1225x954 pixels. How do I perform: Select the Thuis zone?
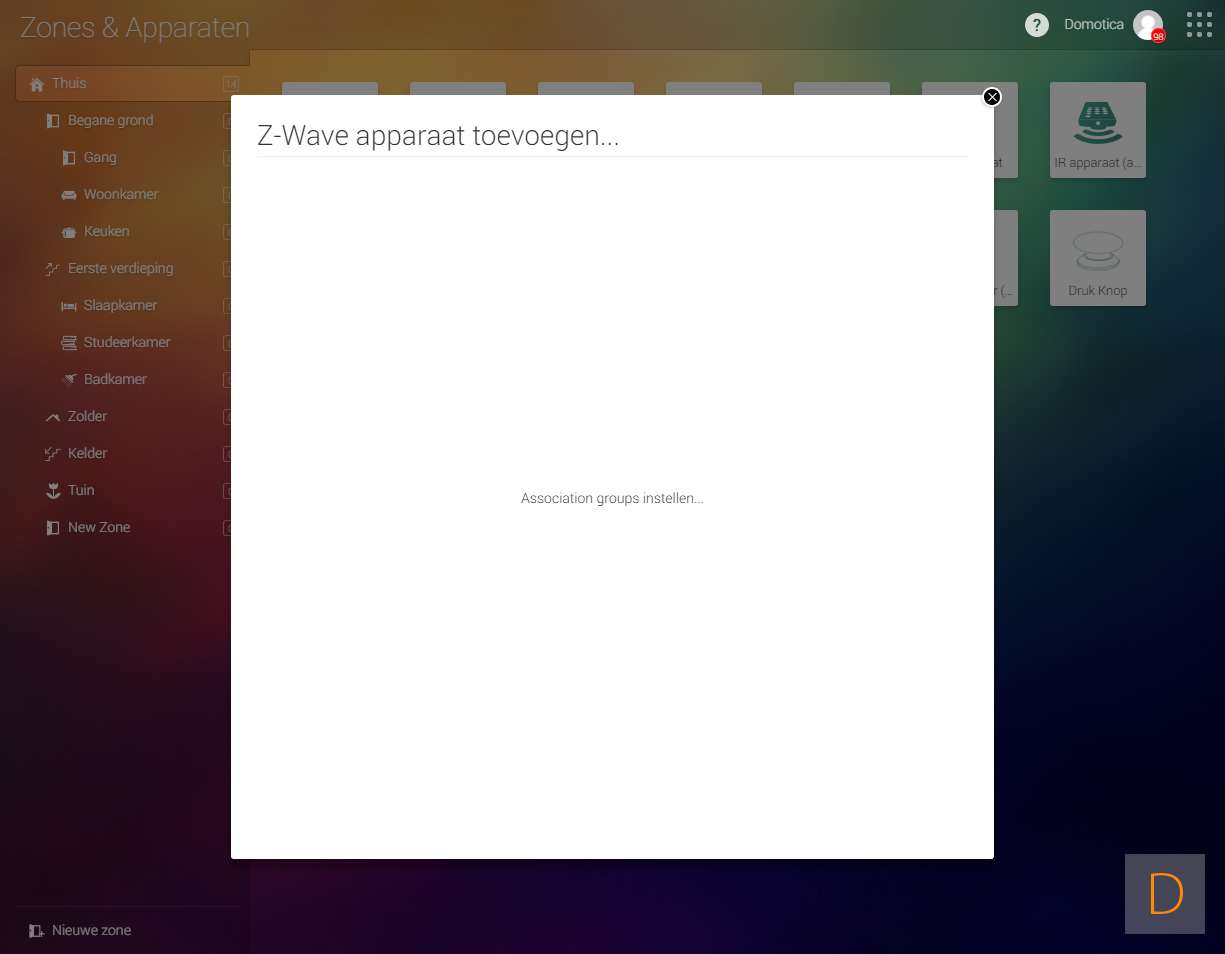70,84
